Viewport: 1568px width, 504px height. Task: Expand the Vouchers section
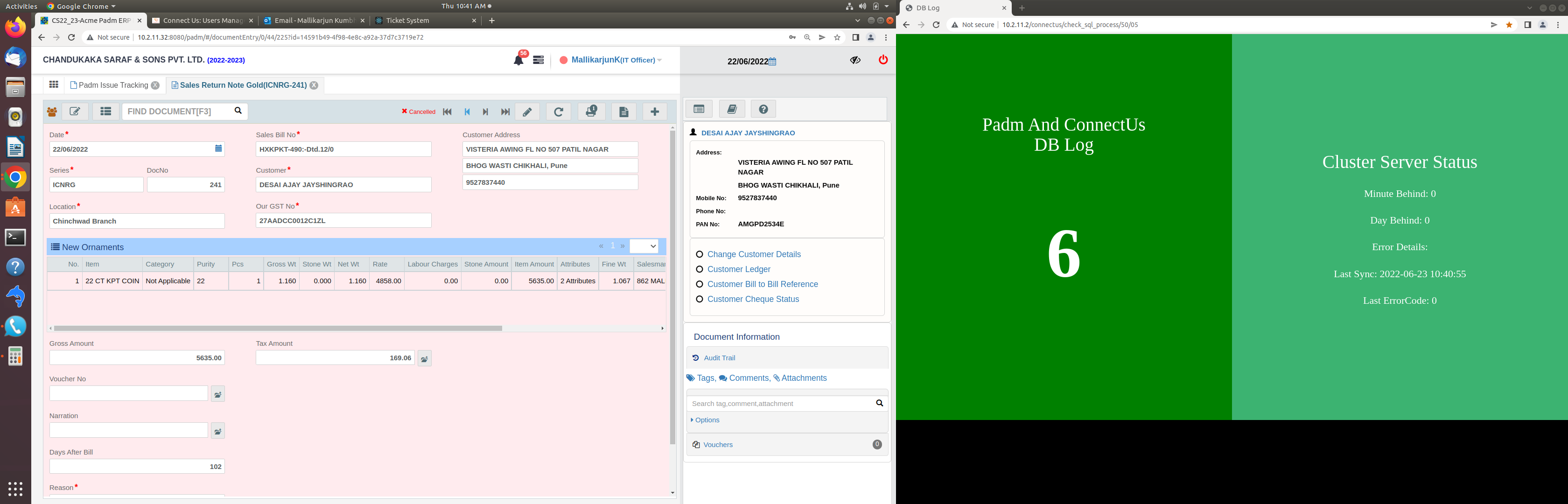click(787, 444)
